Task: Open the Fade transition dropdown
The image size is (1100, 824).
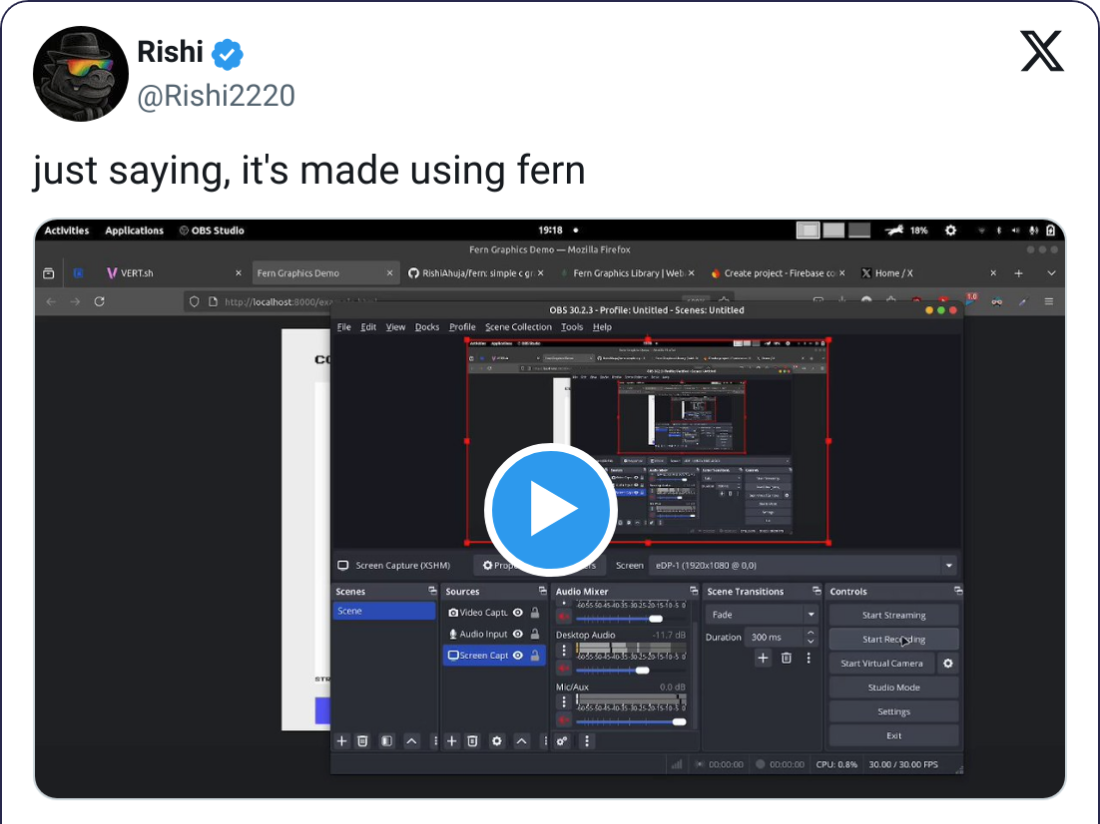Action: (762, 614)
